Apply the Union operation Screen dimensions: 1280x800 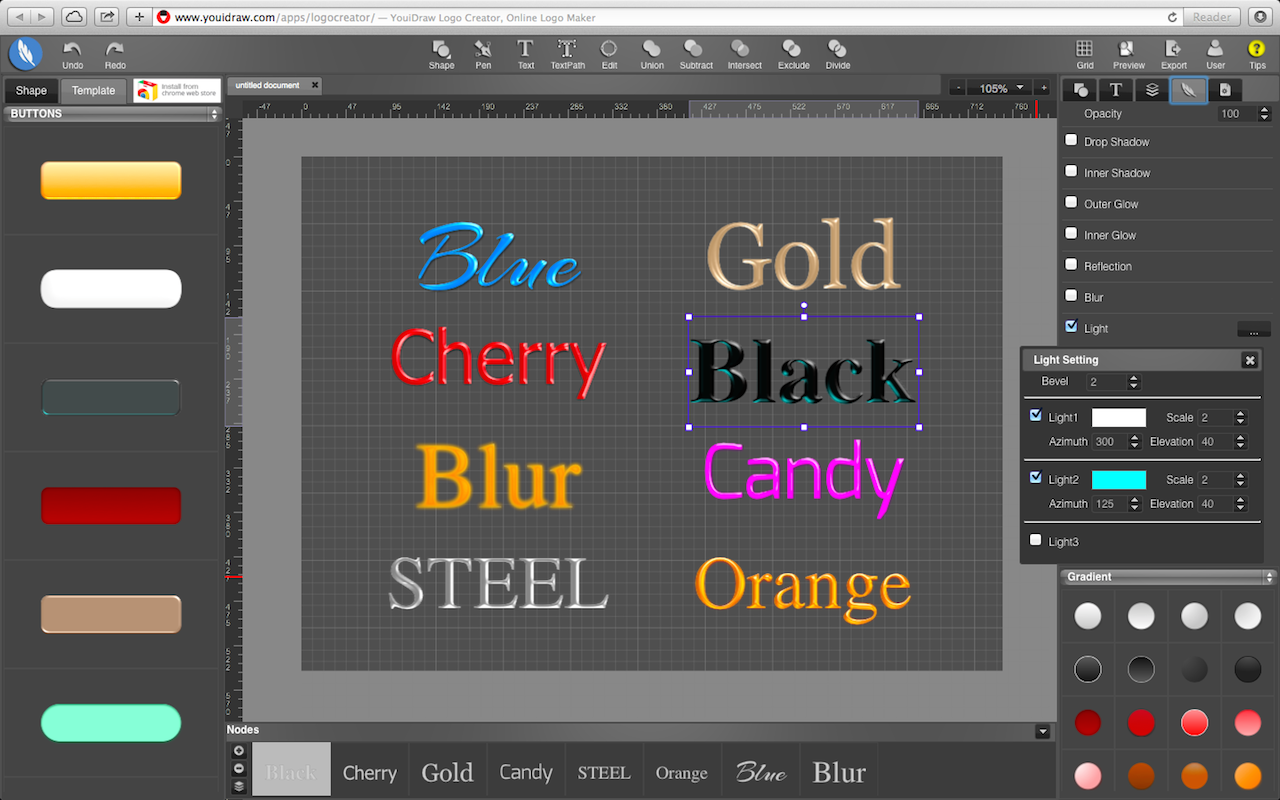651,48
